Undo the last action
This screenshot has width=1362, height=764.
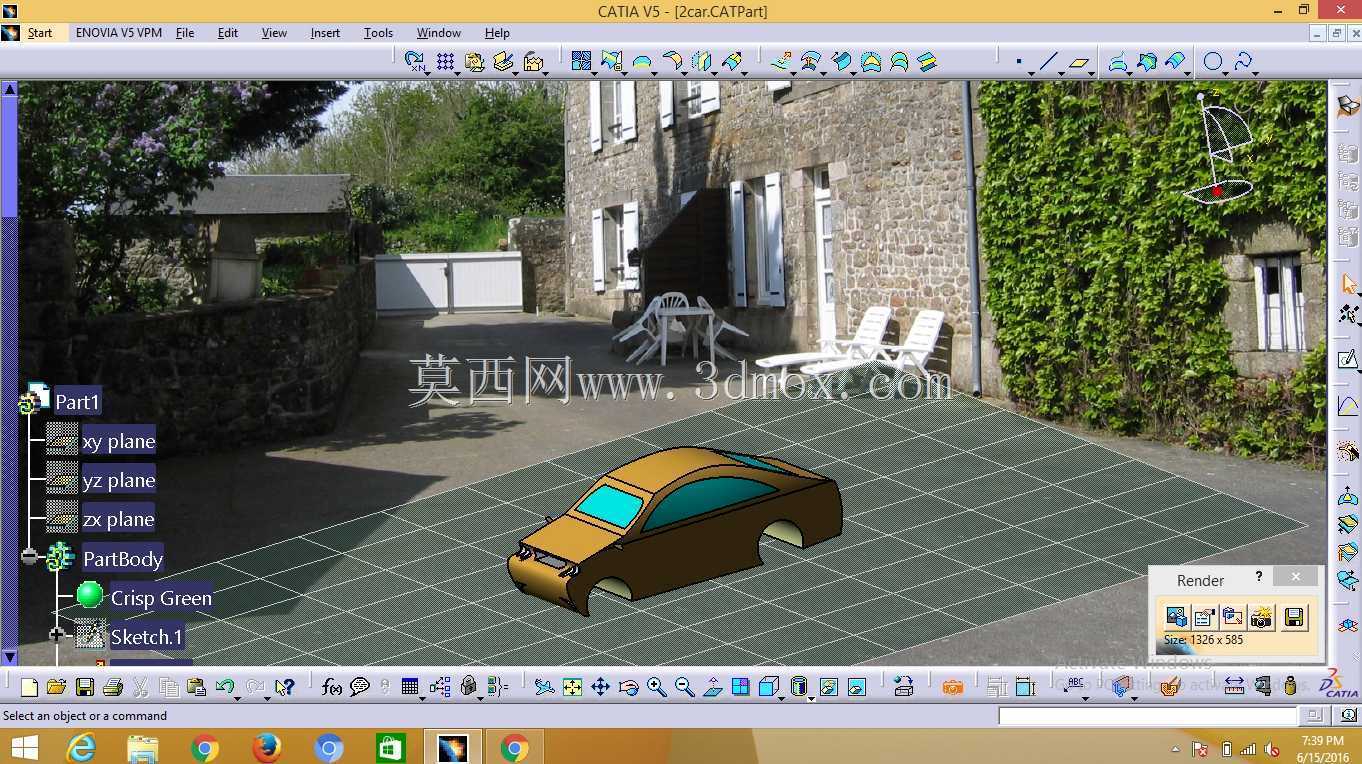click(x=224, y=687)
